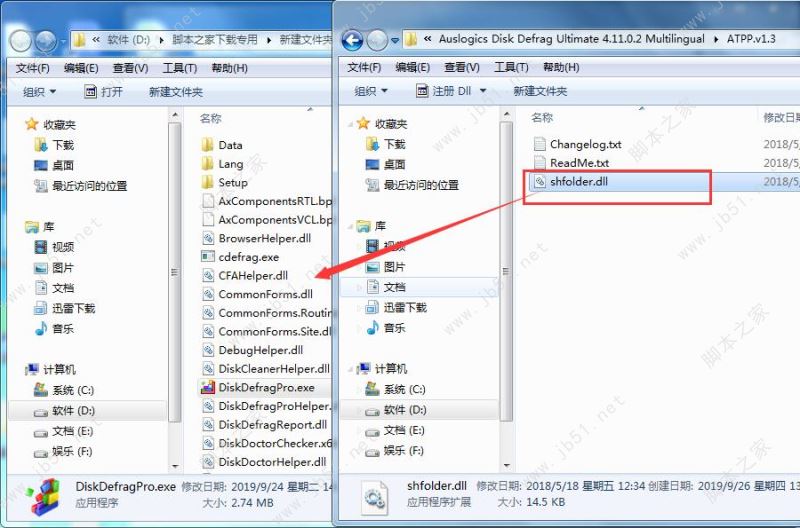This screenshot has height=528, width=800.
Task: Click 新建文件夹 button in the right window
Action: coord(540,91)
